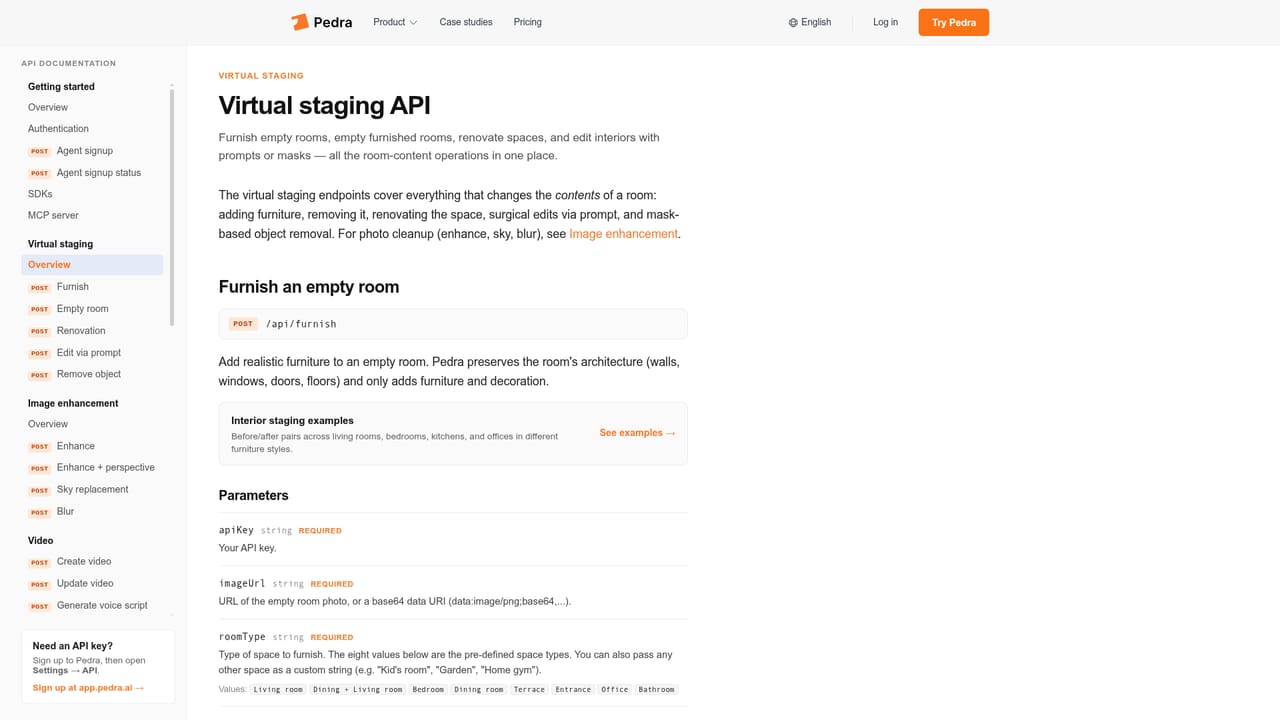Viewport: 1280px width, 720px height.
Task: Open the Authentication docs page
Action: pyautogui.click(x=58, y=129)
